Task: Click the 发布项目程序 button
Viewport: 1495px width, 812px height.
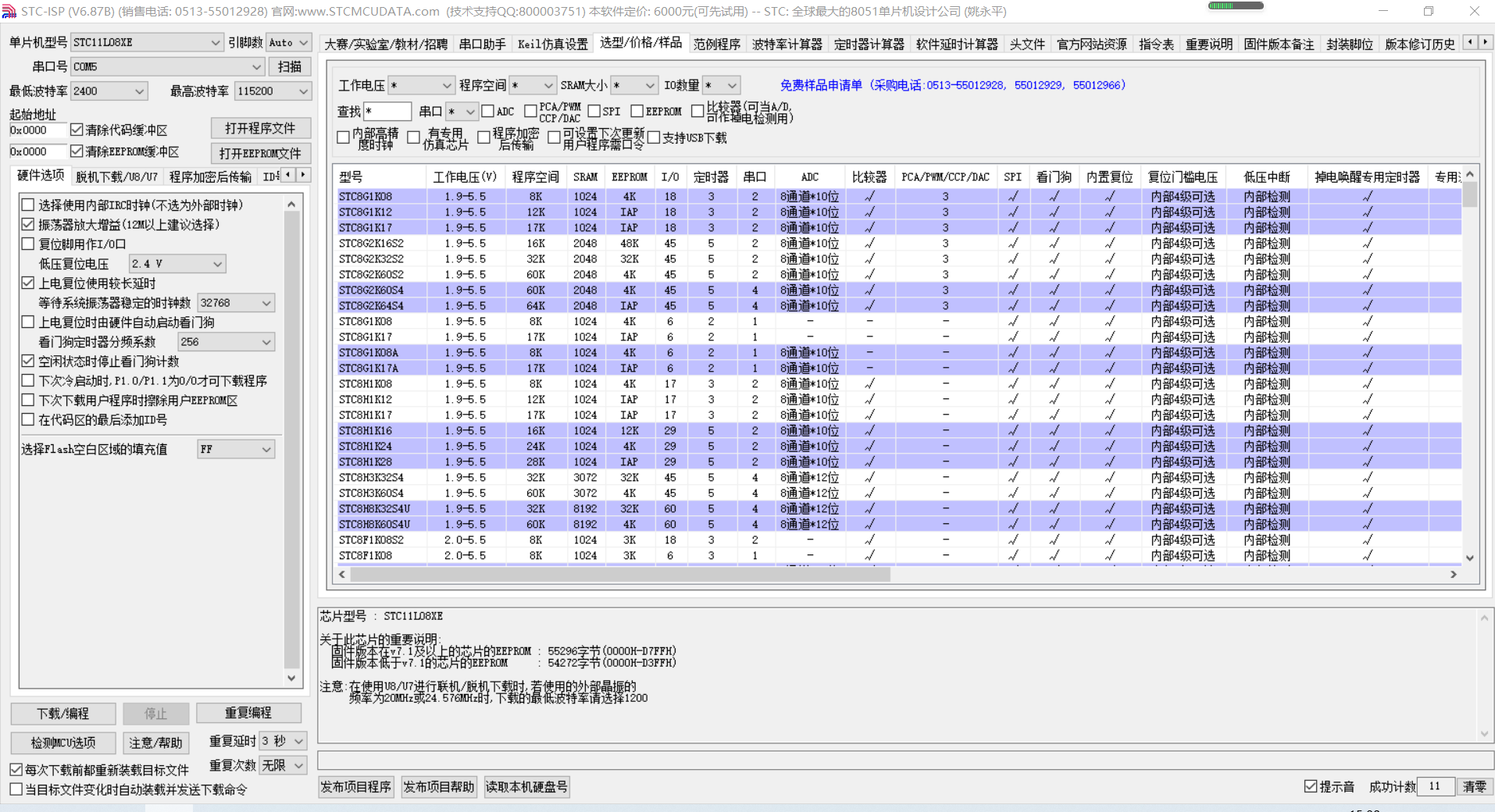Action: (x=355, y=786)
